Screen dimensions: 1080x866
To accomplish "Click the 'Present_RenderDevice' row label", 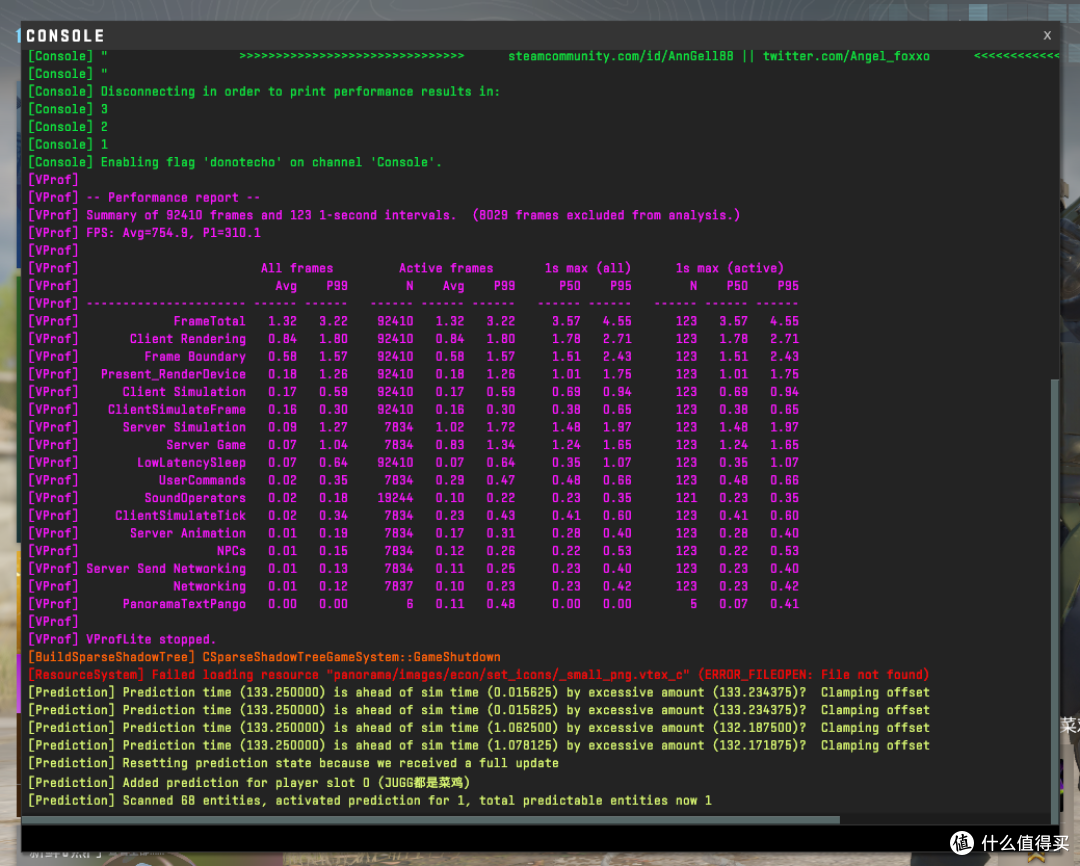I will point(174,374).
